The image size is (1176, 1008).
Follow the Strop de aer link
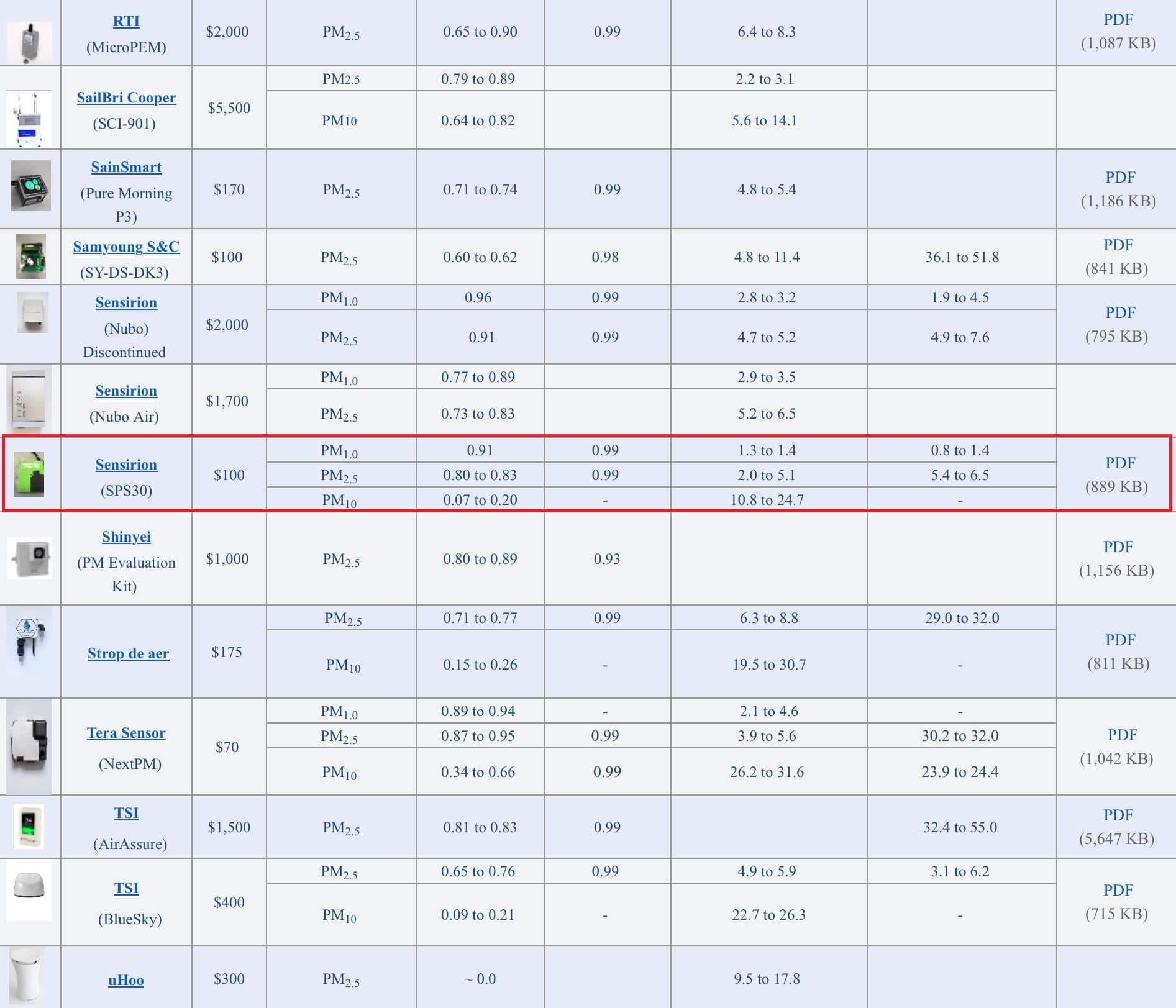click(x=128, y=653)
